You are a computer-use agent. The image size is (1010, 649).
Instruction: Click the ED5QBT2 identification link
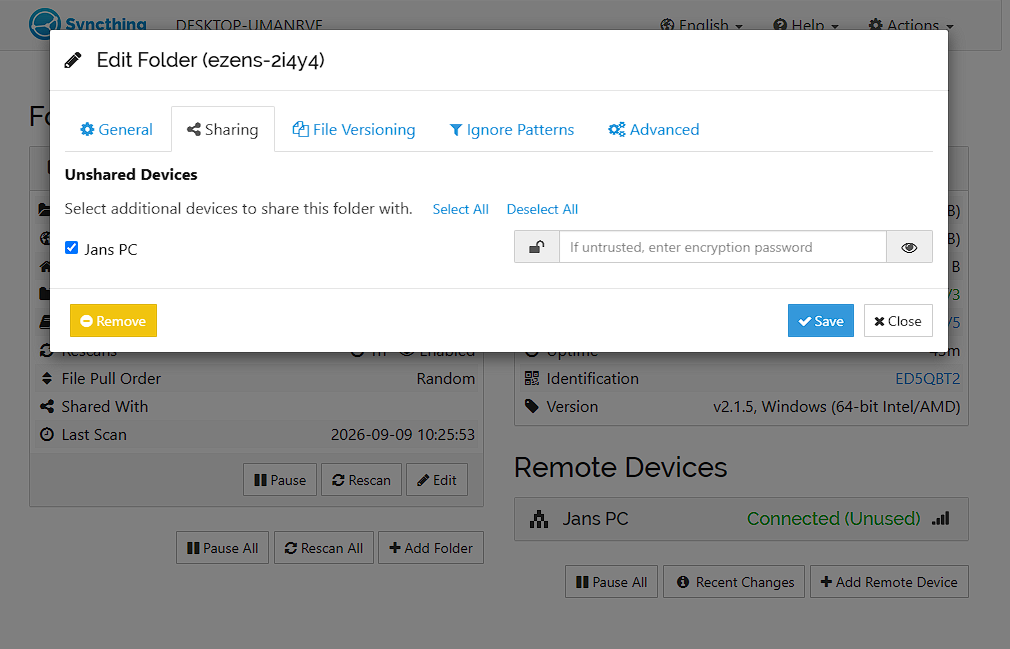(928, 379)
